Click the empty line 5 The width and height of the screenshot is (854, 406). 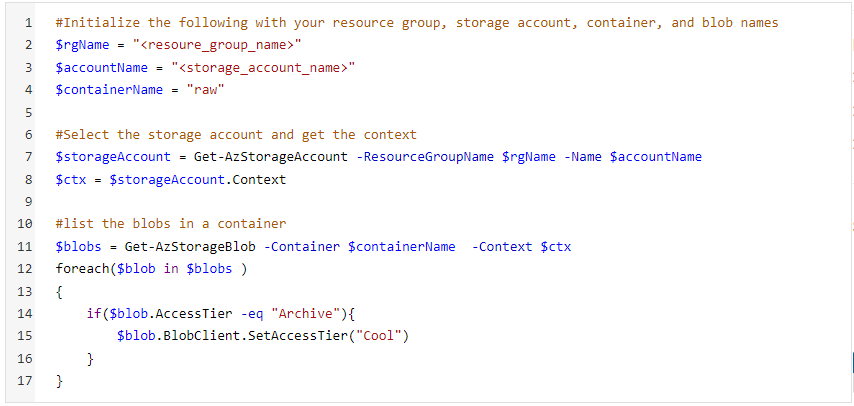(436, 112)
